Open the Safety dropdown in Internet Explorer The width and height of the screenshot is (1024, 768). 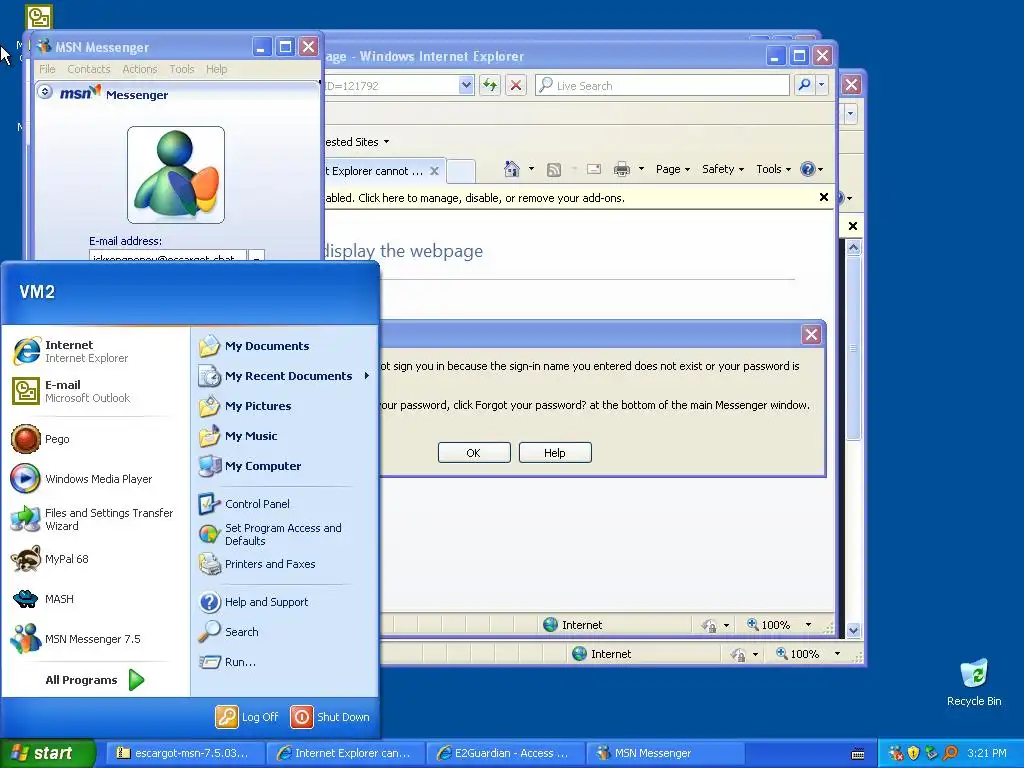tap(723, 169)
